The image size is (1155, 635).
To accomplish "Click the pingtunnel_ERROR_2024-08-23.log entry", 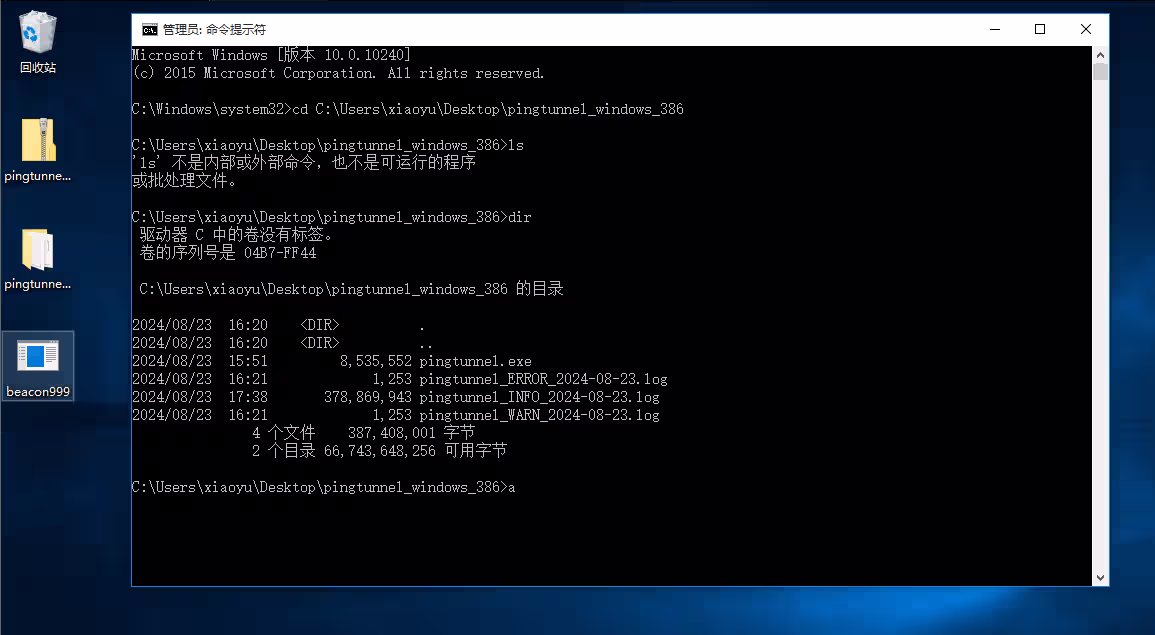I will point(543,379).
